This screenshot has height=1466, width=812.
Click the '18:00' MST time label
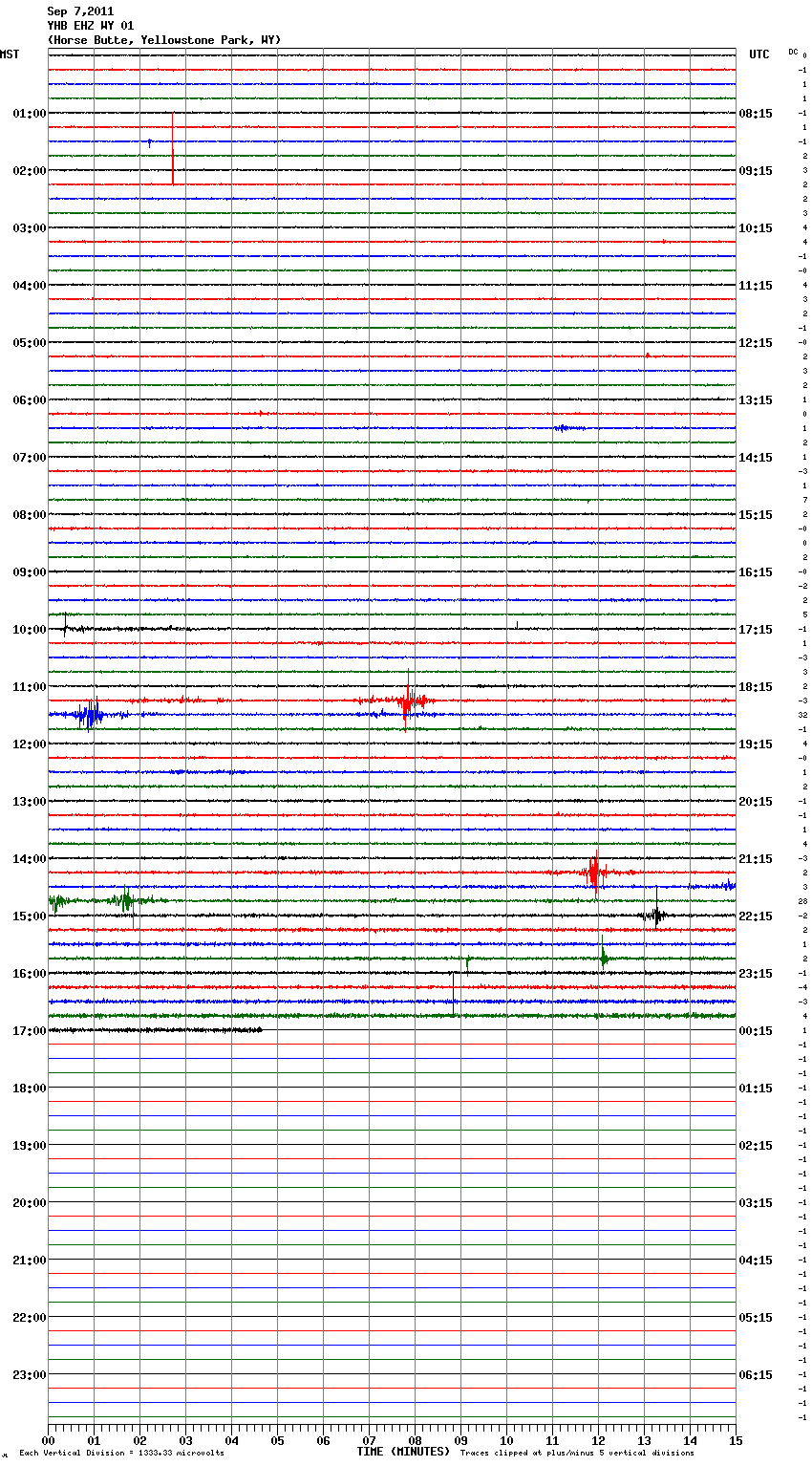tap(30, 1089)
